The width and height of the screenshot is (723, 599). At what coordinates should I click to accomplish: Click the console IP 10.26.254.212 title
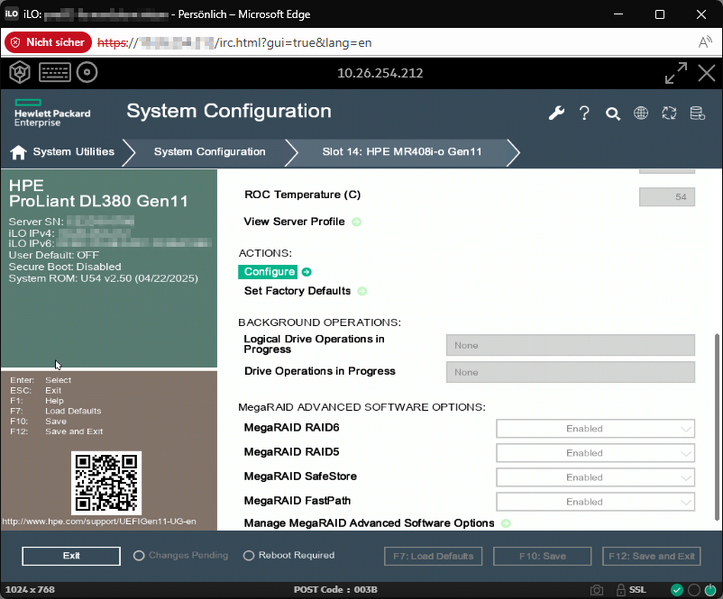coord(380,73)
